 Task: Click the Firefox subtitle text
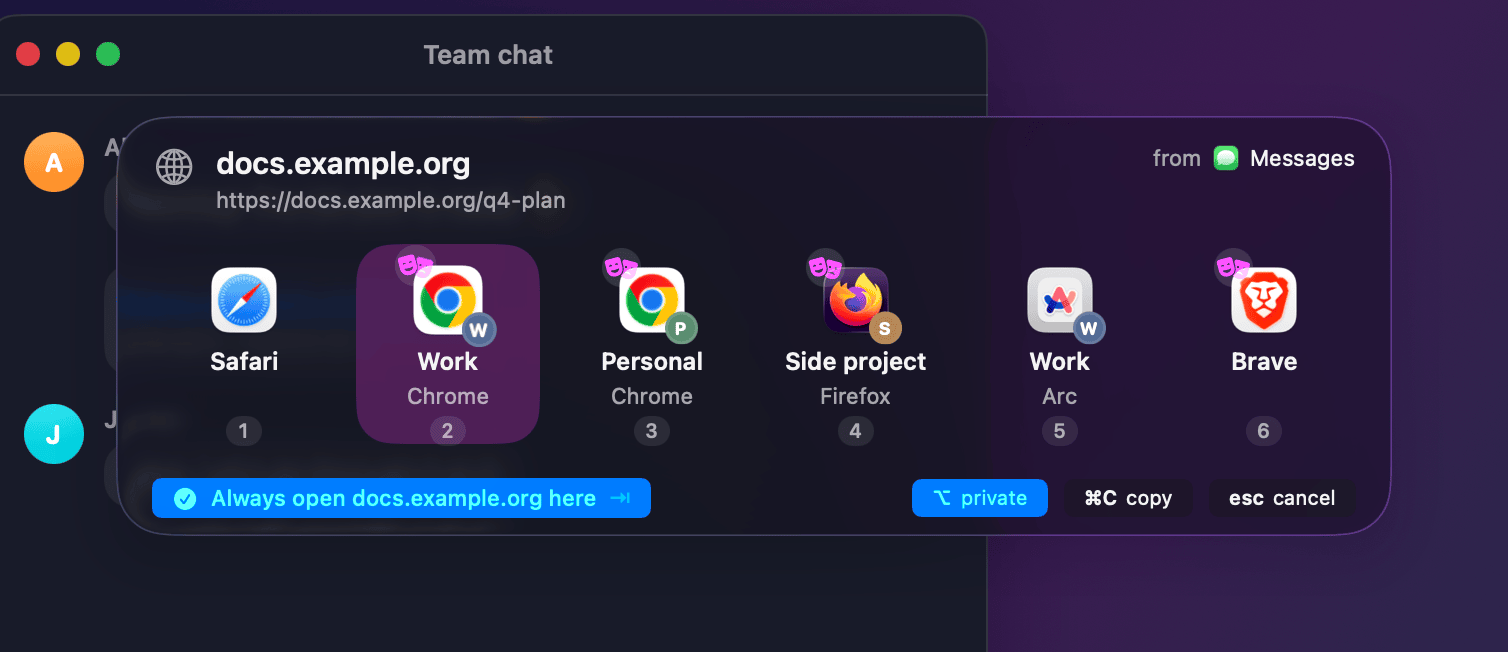tap(856, 396)
